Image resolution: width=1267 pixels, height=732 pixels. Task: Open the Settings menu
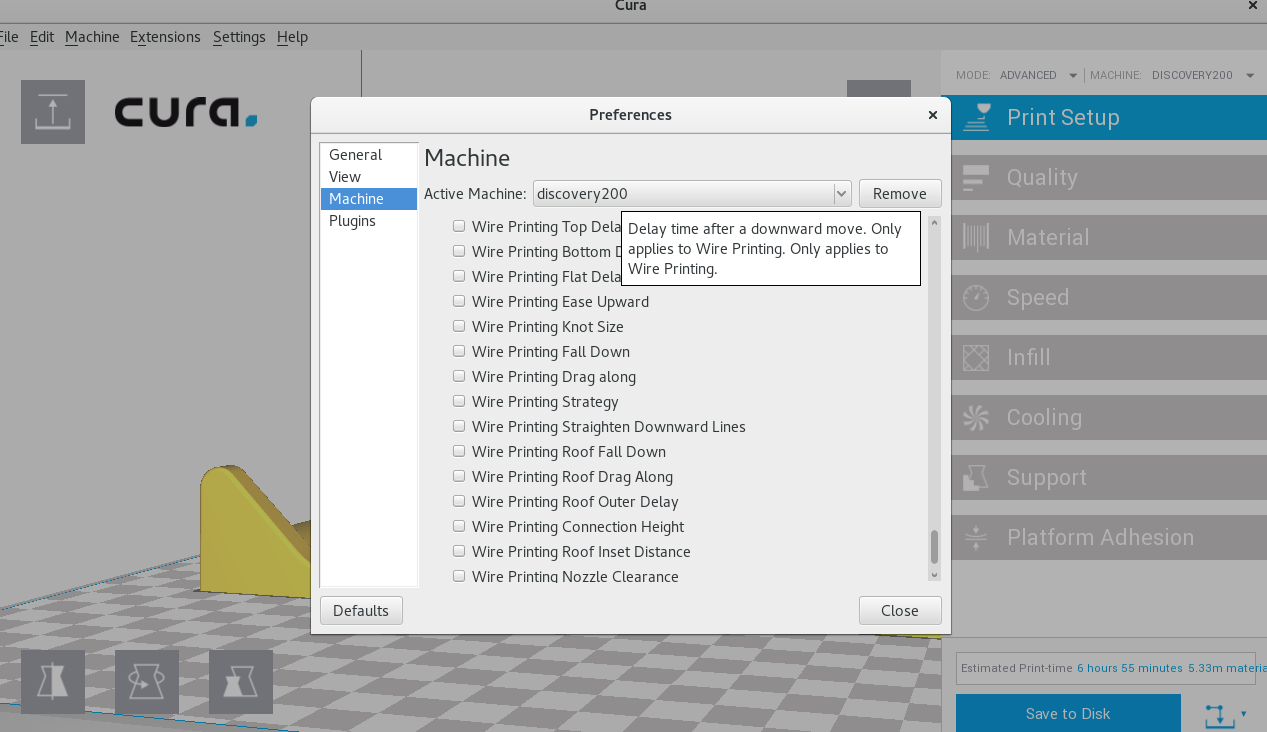coord(239,37)
